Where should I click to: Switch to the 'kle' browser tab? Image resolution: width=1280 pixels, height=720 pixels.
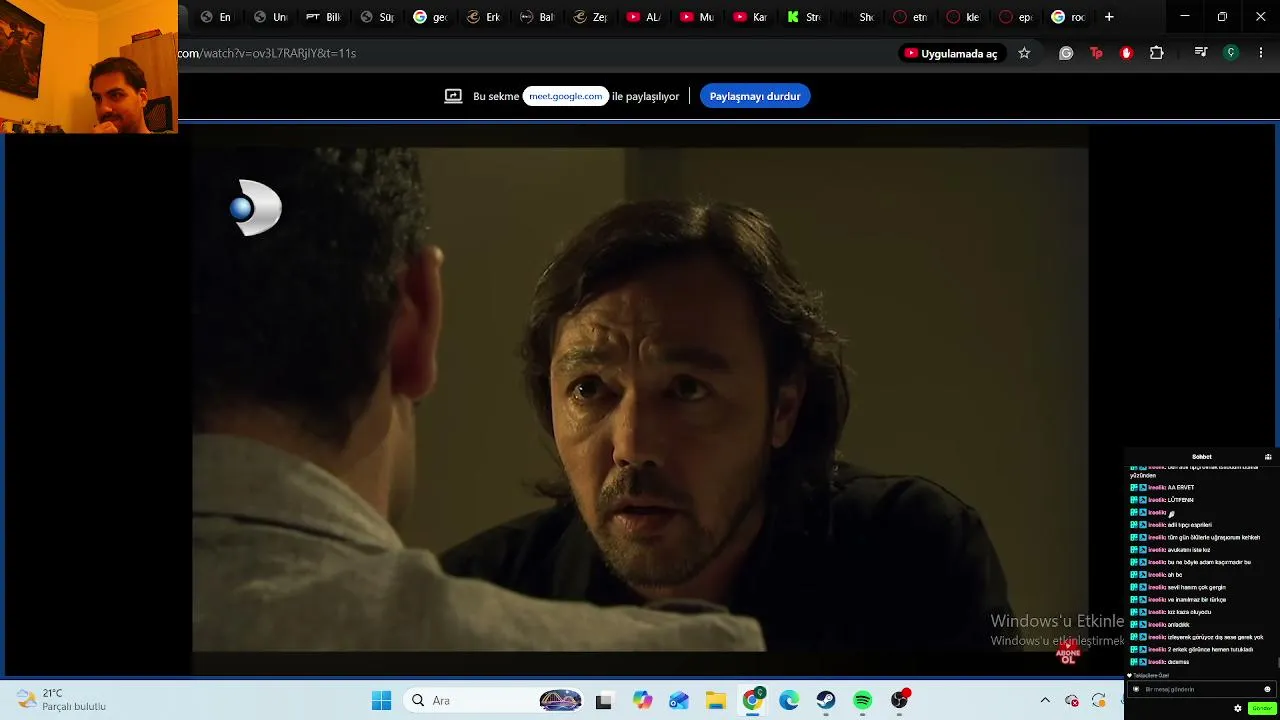pos(965,17)
